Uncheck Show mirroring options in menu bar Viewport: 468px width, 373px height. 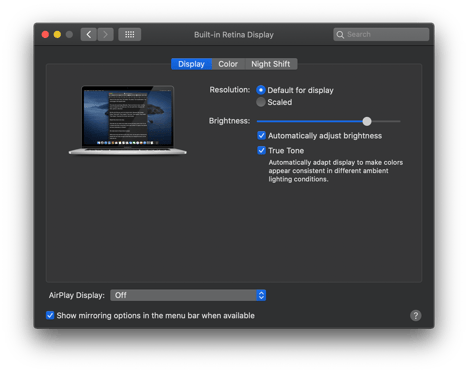click(x=50, y=315)
